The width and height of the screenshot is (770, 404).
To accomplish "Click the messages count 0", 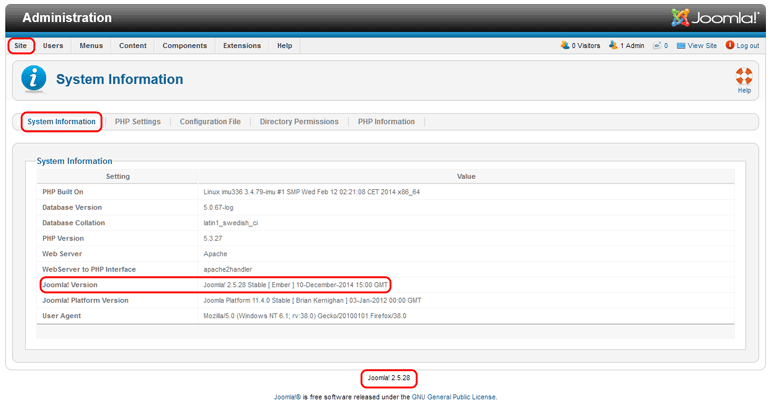I will (666, 46).
